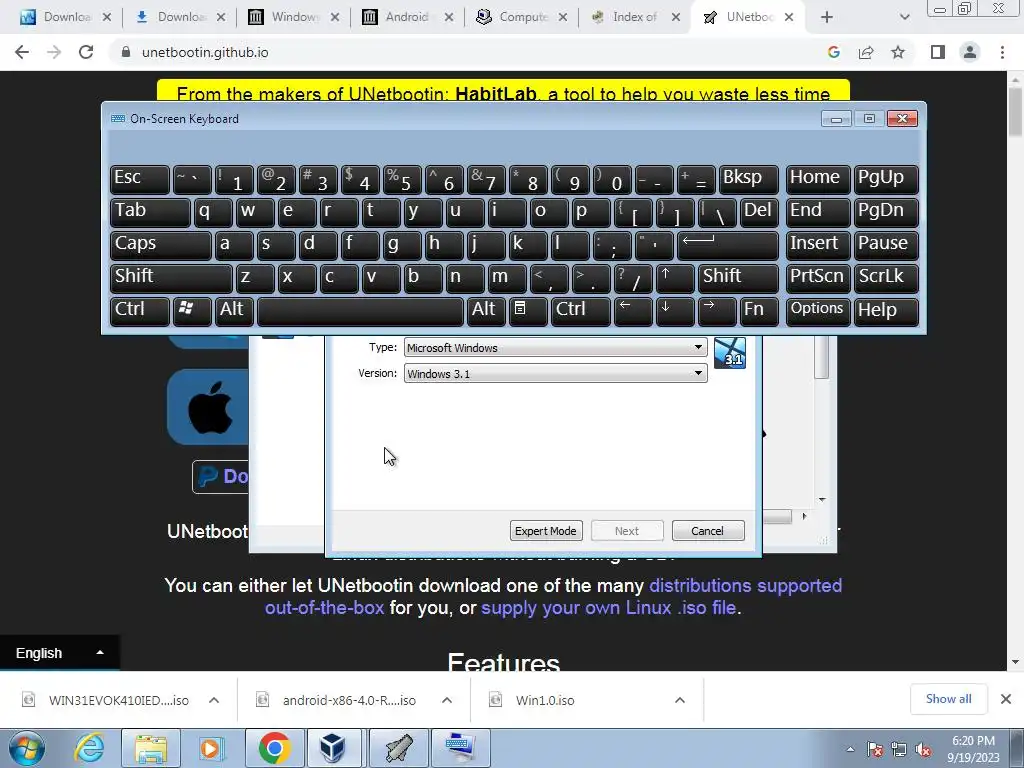This screenshot has height=768, width=1024.
Task: Open the Google icon in address bar
Action: click(833, 52)
